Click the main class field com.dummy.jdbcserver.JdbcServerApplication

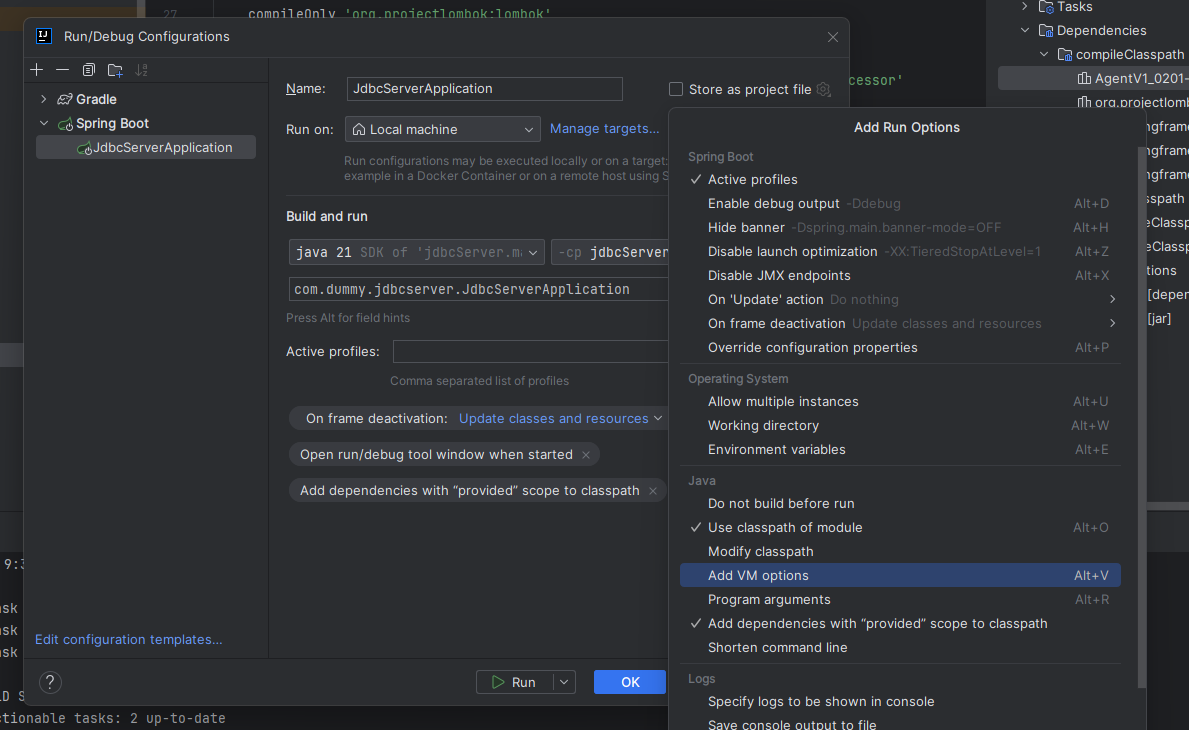click(x=478, y=290)
